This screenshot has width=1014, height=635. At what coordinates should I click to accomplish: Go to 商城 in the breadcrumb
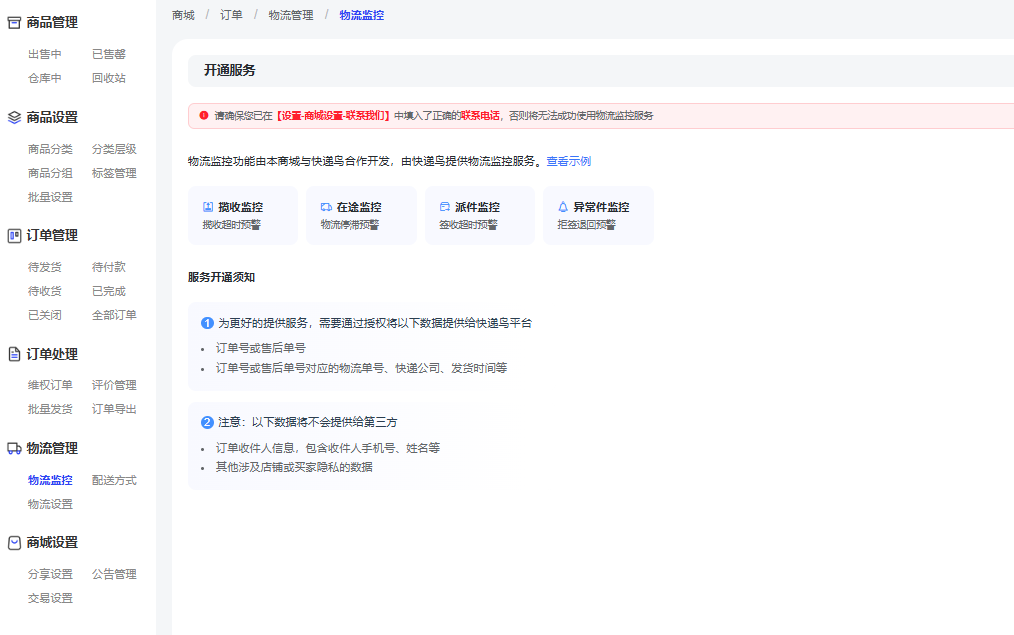point(183,15)
